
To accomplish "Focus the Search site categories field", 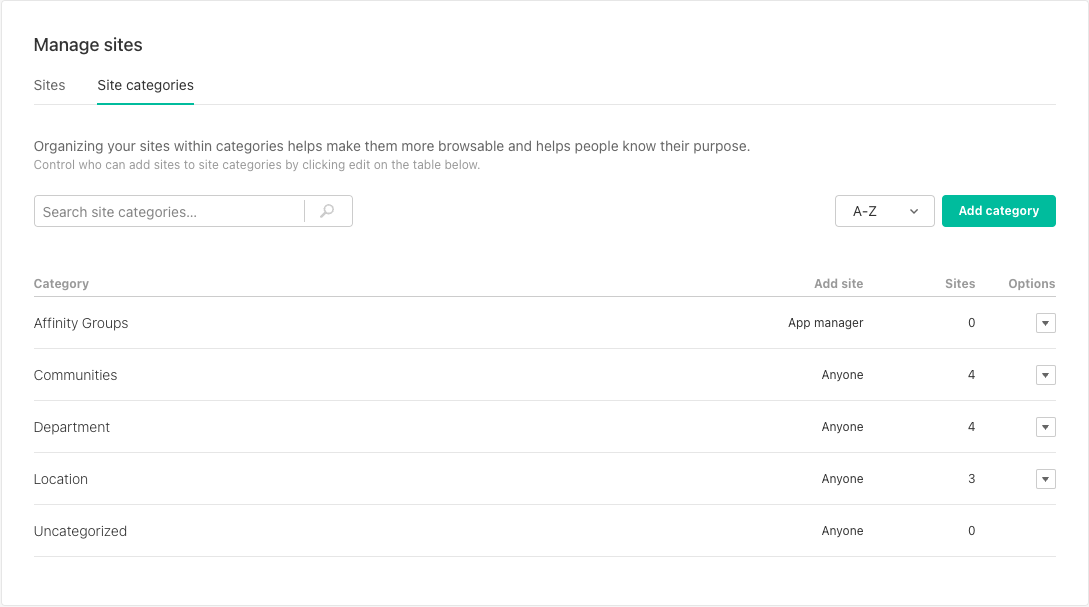I will 170,212.
